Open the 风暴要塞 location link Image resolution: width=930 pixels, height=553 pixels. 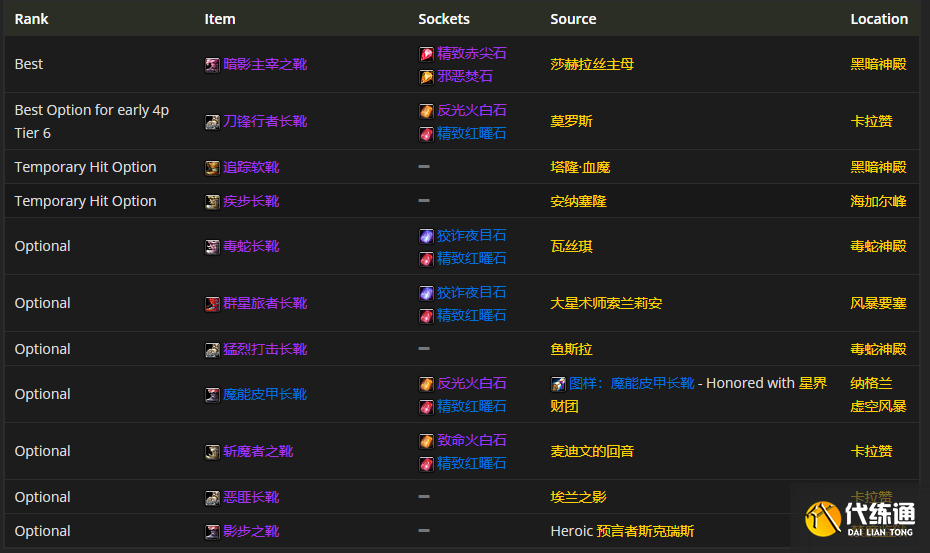tap(878, 303)
